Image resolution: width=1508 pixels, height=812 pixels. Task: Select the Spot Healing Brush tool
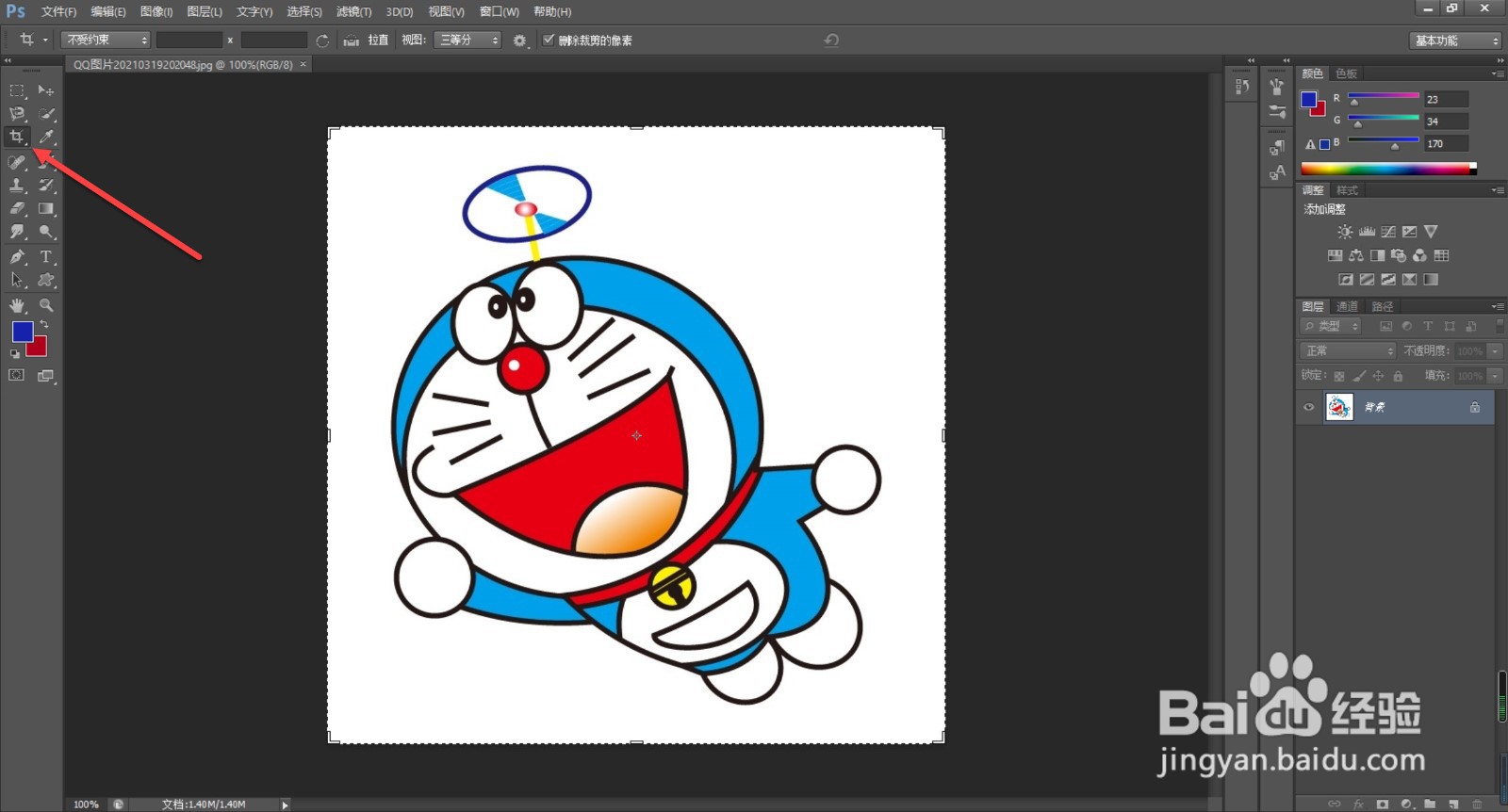coord(17,162)
